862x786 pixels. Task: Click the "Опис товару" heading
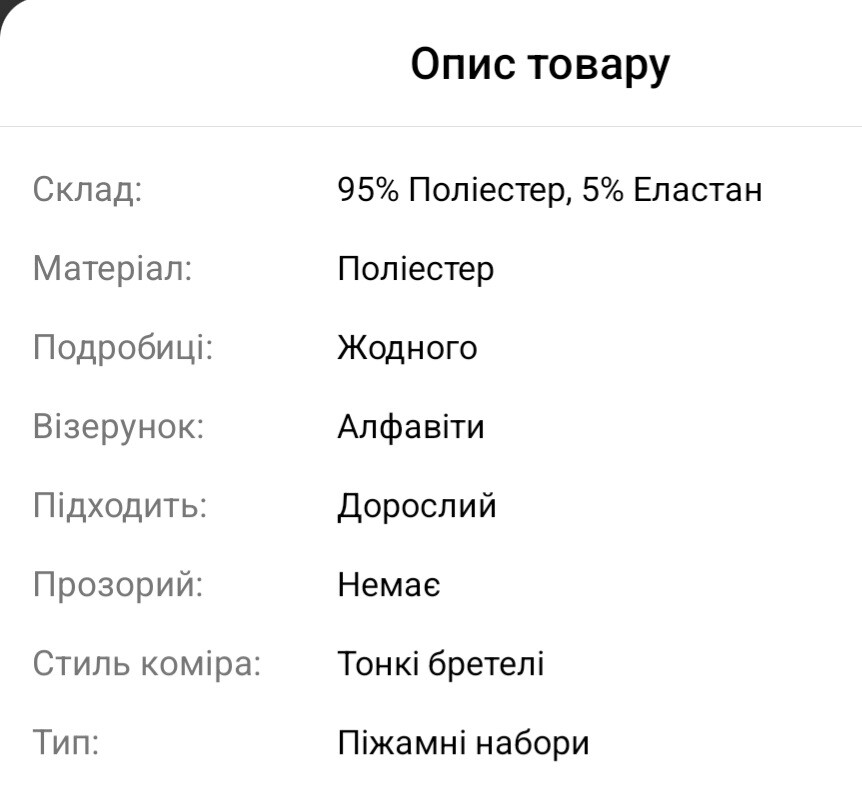[540, 65]
